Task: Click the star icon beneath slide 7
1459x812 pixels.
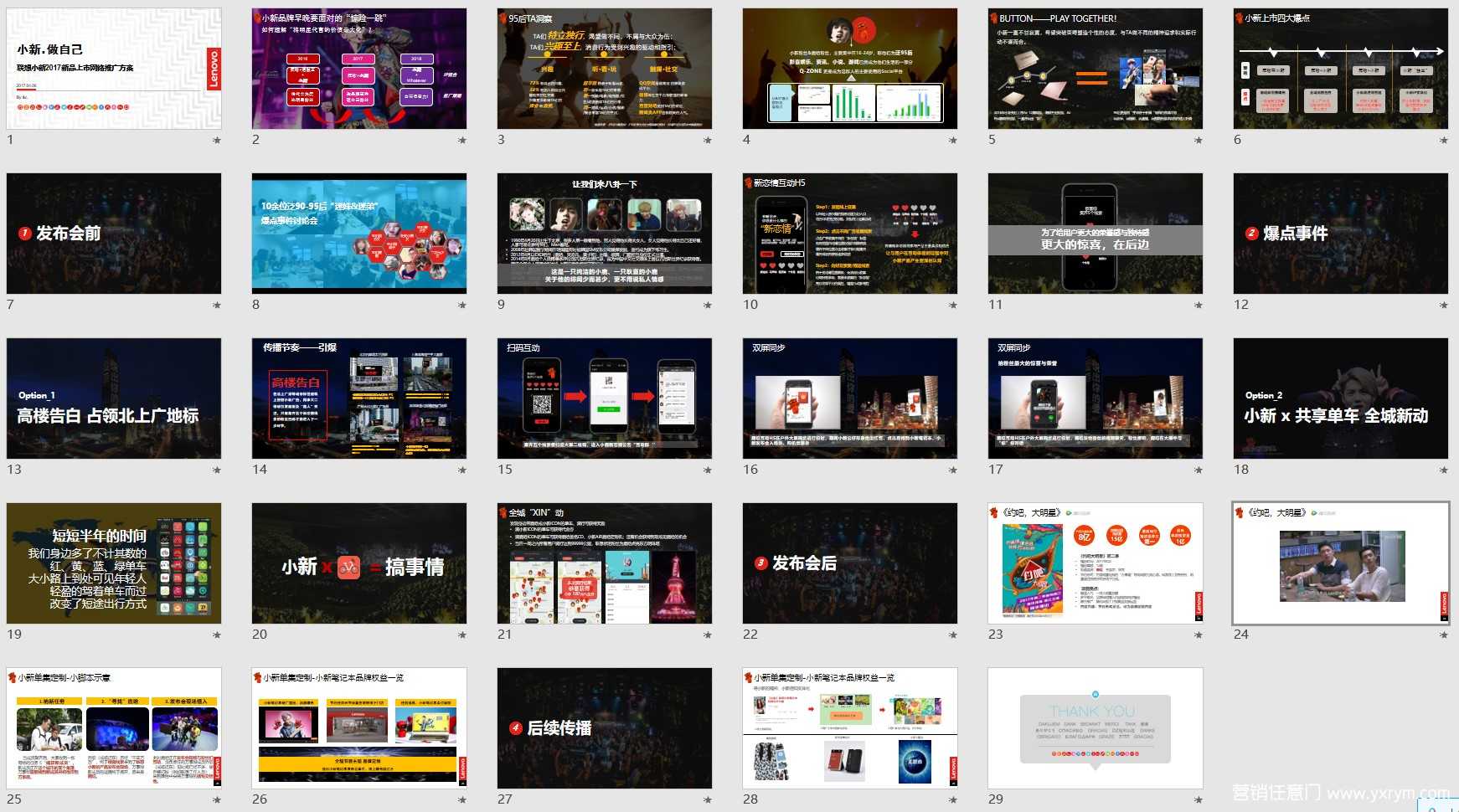Action: pyautogui.click(x=217, y=306)
